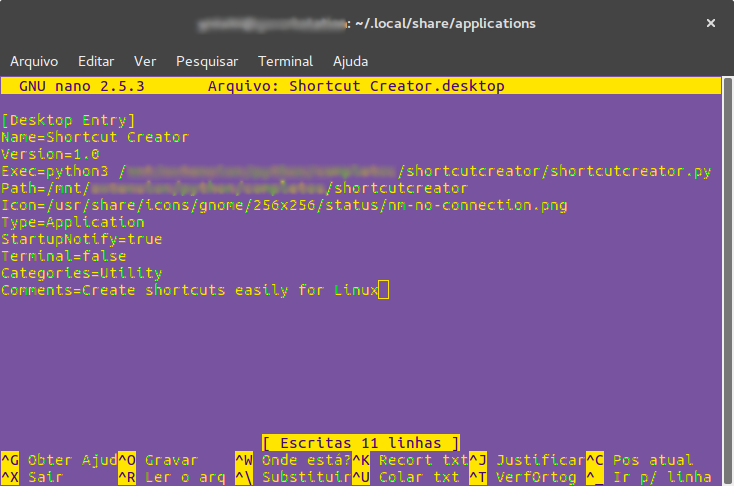
Task: Click the ^C Pos atual shortcut
Action: tap(639, 460)
